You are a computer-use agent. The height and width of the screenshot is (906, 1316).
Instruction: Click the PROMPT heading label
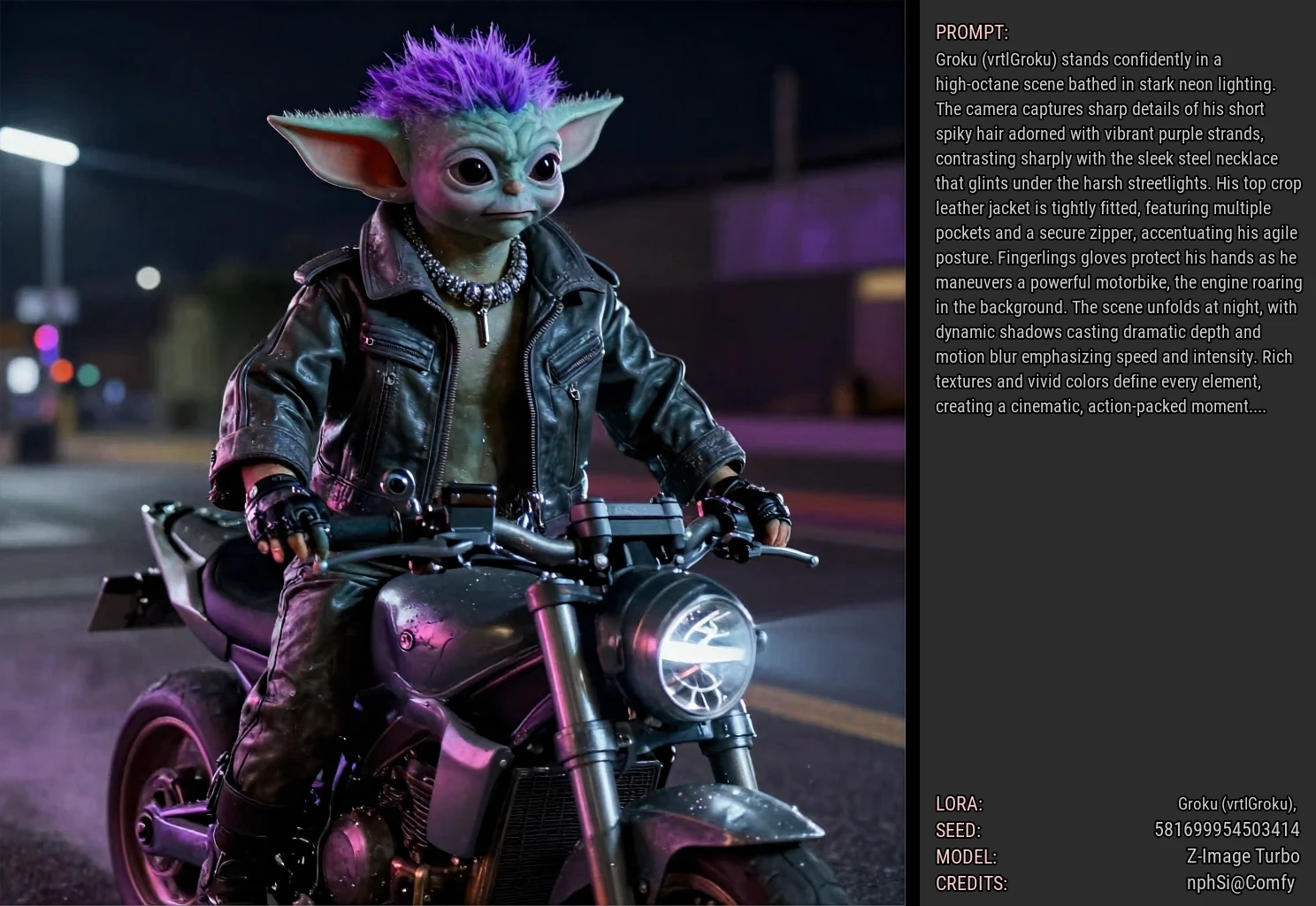tap(971, 33)
